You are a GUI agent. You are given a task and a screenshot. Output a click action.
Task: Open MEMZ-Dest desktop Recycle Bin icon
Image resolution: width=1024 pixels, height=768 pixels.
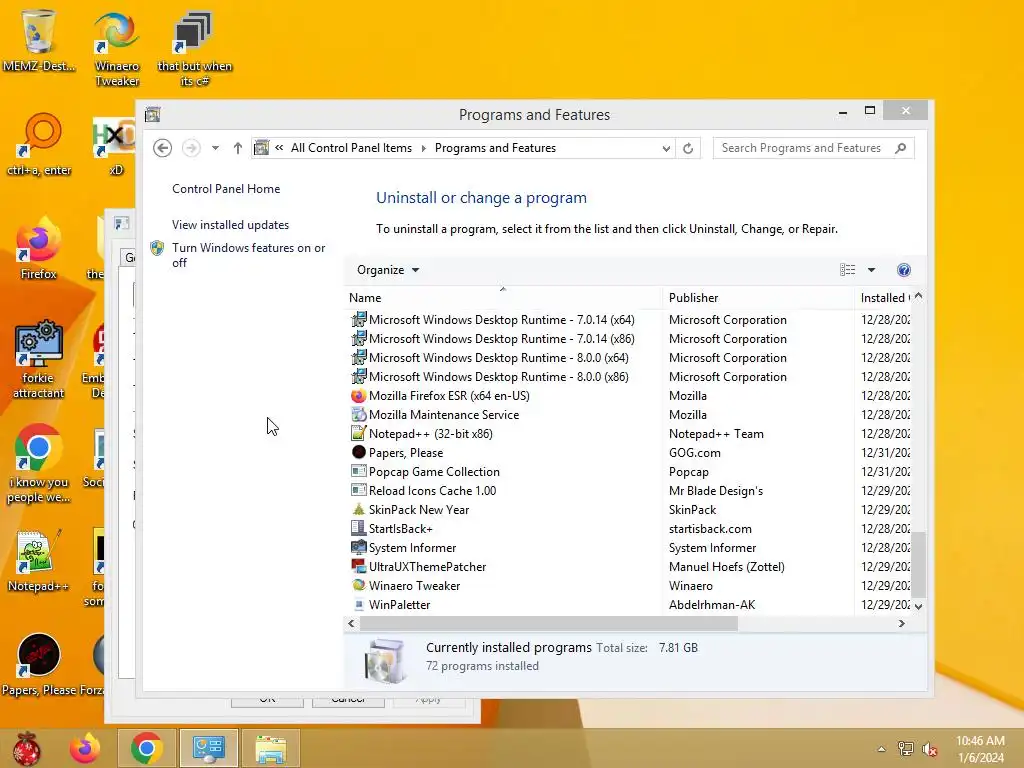point(39,40)
